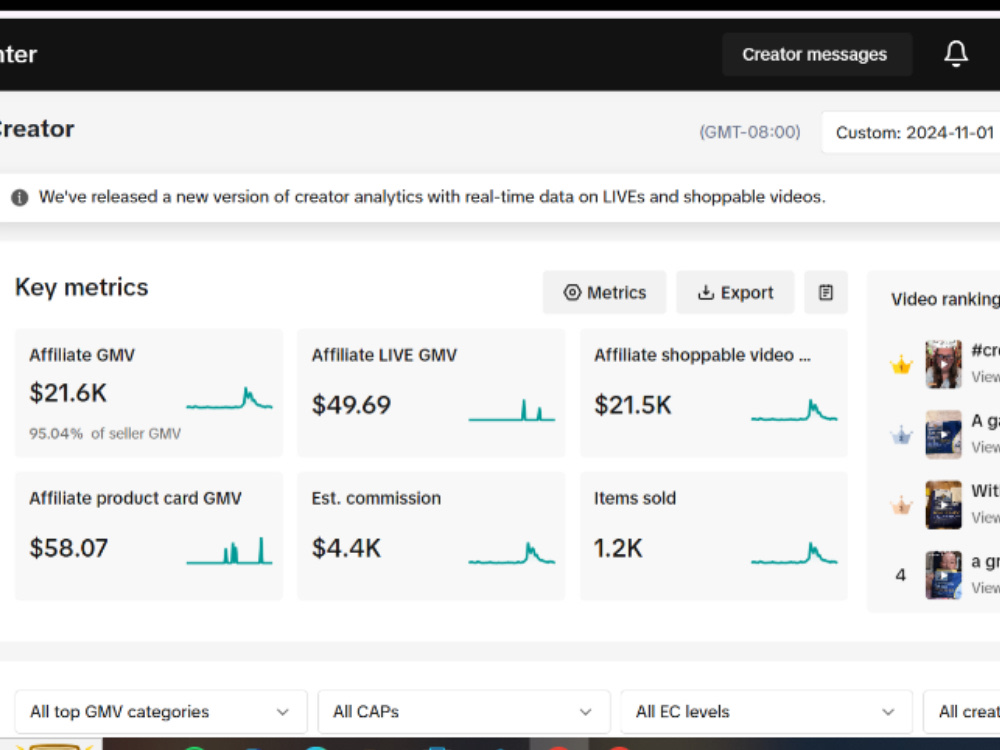Click the Video ranking heading
The image size is (1000, 750).
945,299
